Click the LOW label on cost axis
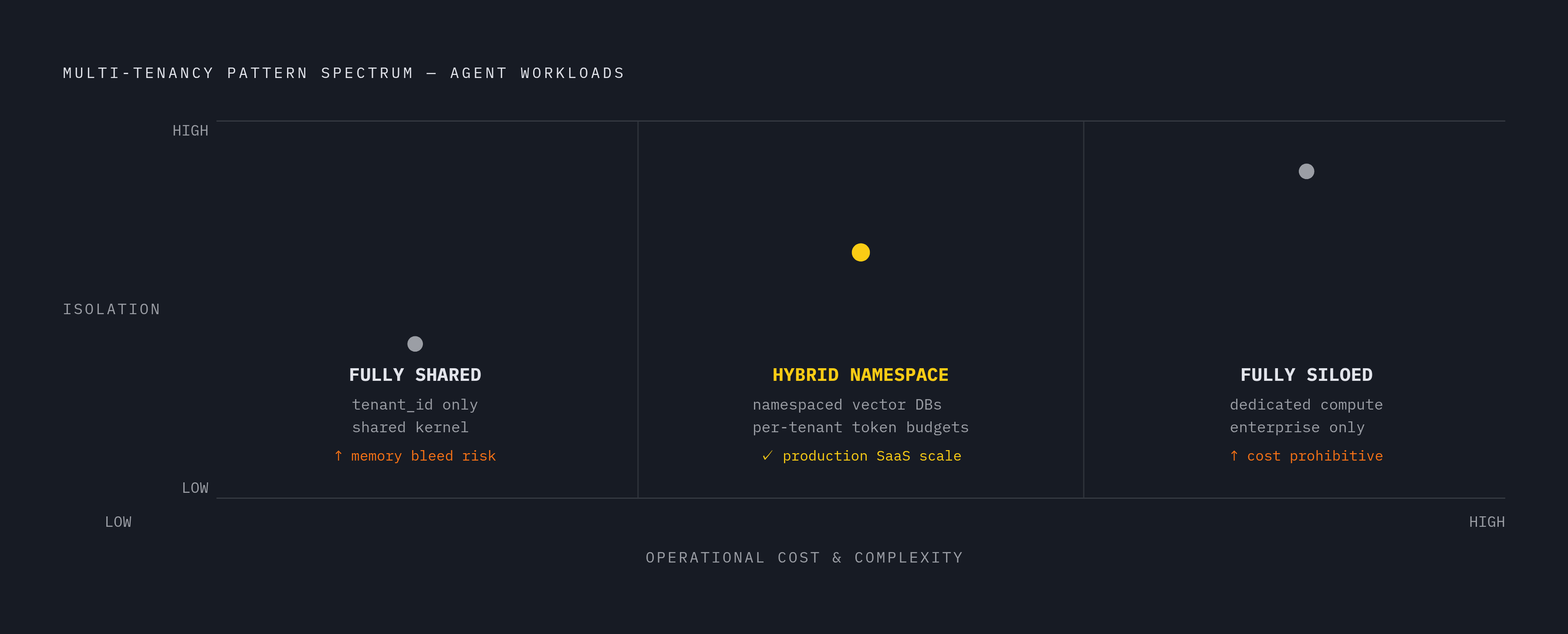Image resolution: width=1568 pixels, height=634 pixels. 118,522
